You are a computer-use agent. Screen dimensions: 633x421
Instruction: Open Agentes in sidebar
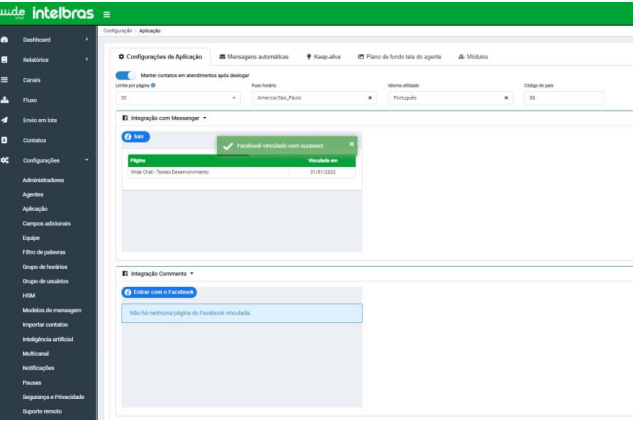tap(33, 195)
